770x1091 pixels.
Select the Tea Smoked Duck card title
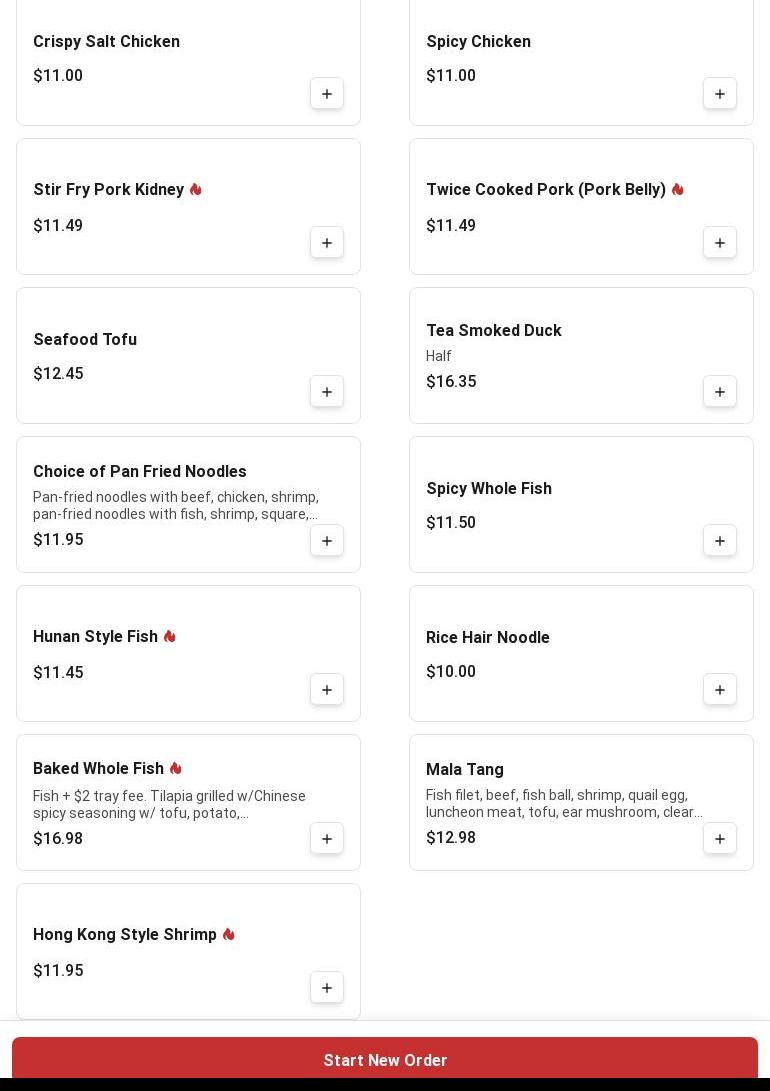pos(494,331)
